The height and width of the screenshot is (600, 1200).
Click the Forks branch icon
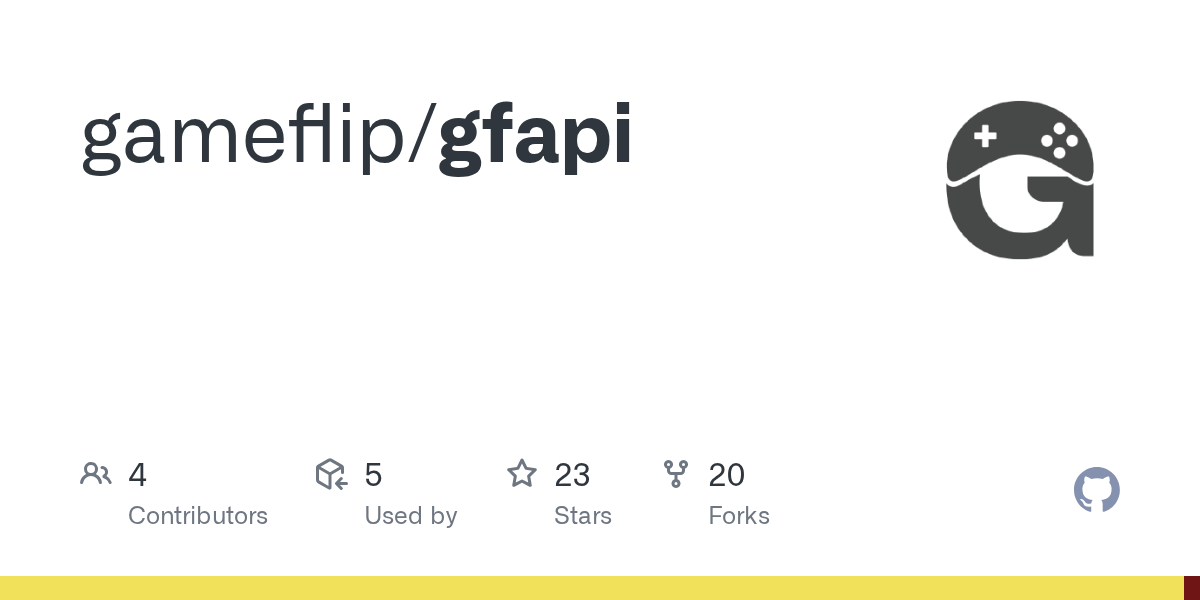[676, 474]
